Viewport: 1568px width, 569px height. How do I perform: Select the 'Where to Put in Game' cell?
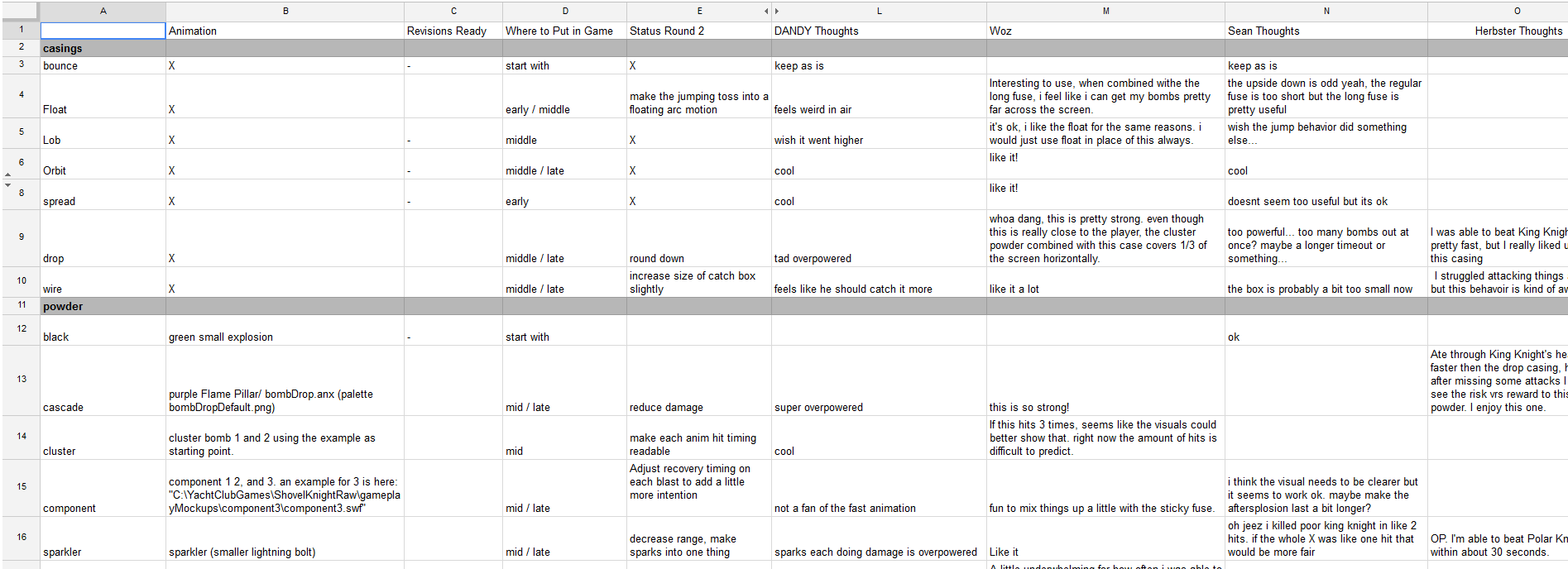[x=564, y=31]
